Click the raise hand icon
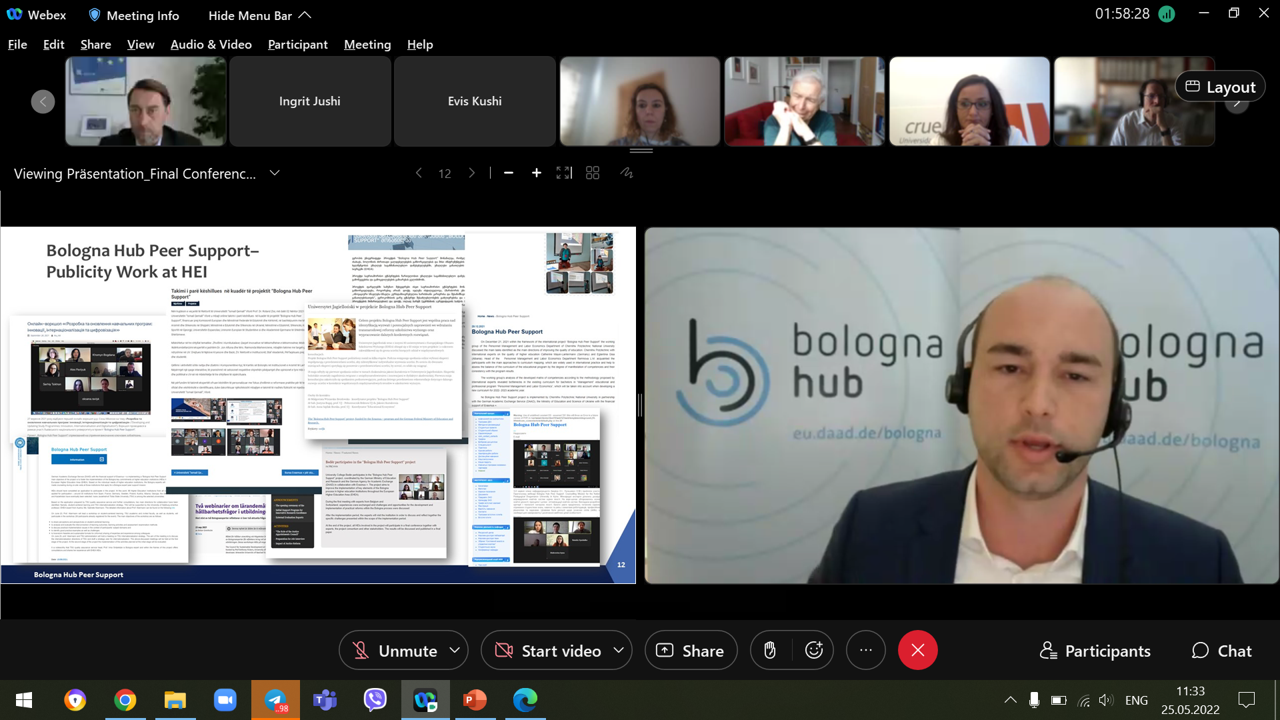Image resolution: width=1280 pixels, height=720 pixels. click(x=770, y=651)
